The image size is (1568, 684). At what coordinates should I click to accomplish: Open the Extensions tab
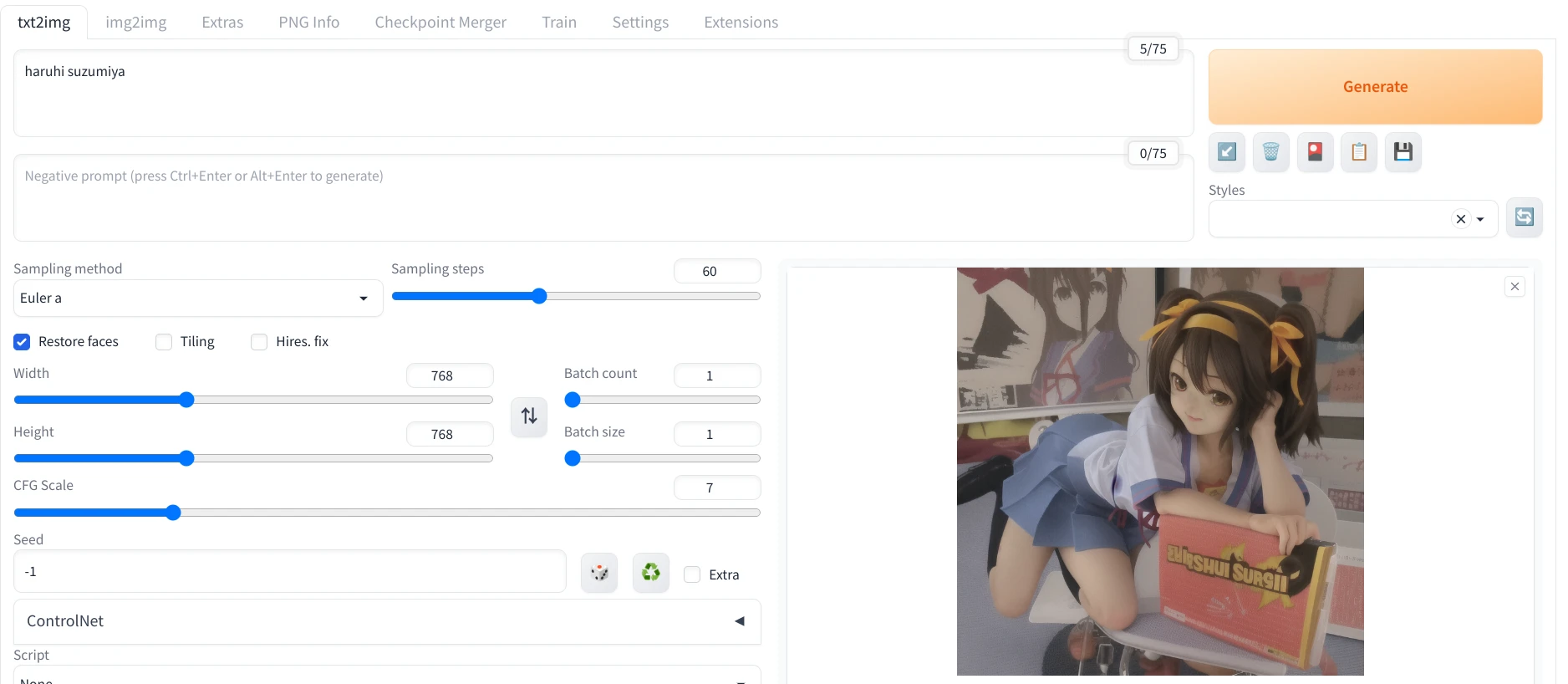pyautogui.click(x=741, y=23)
